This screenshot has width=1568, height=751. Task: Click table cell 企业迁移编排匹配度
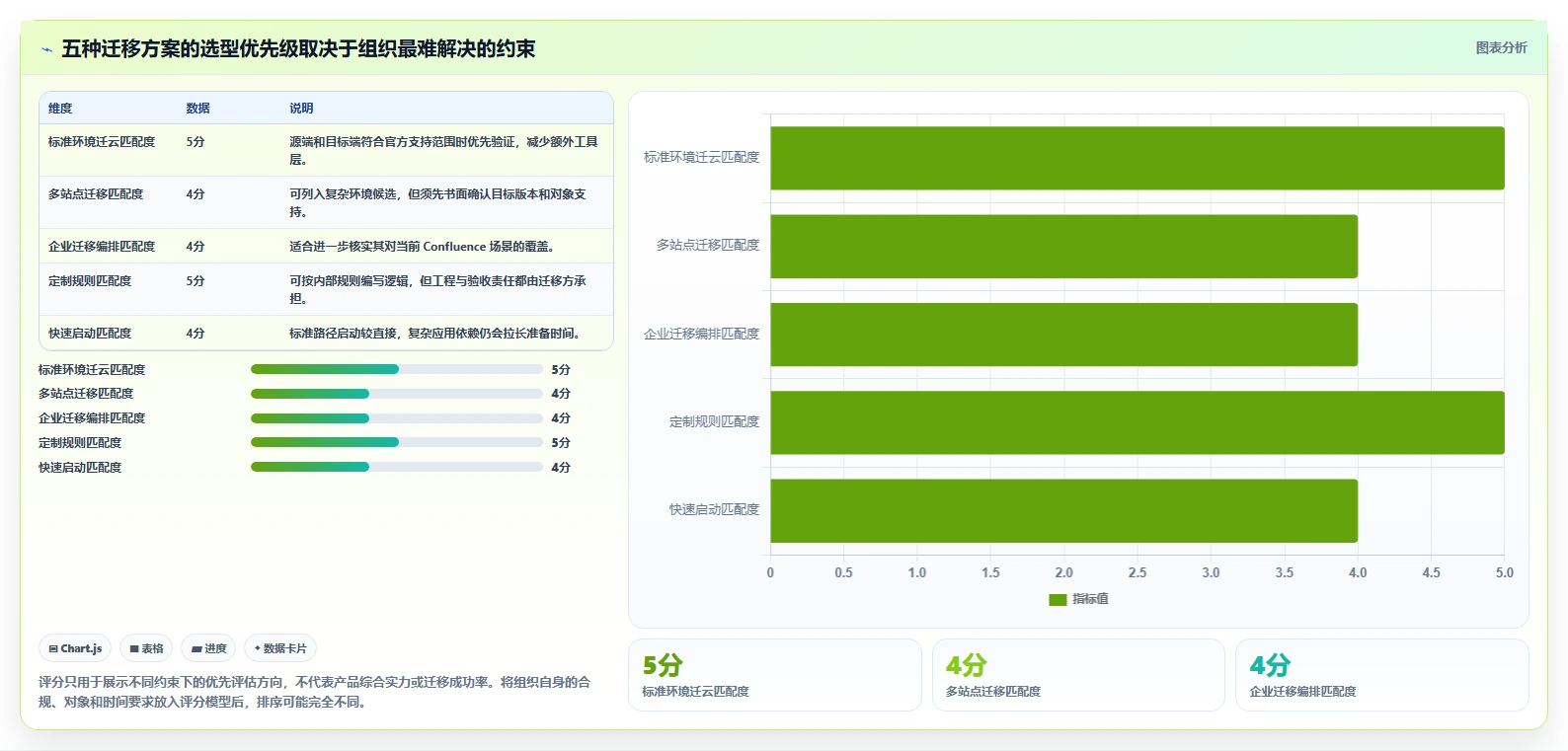pos(102,247)
